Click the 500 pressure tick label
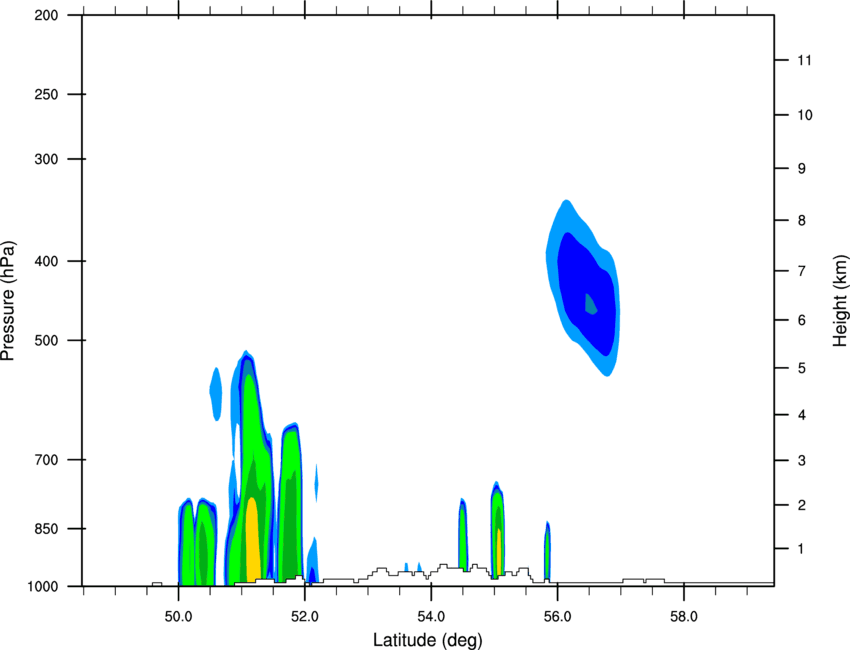This screenshot has width=850, height=650. pyautogui.click(x=46, y=340)
